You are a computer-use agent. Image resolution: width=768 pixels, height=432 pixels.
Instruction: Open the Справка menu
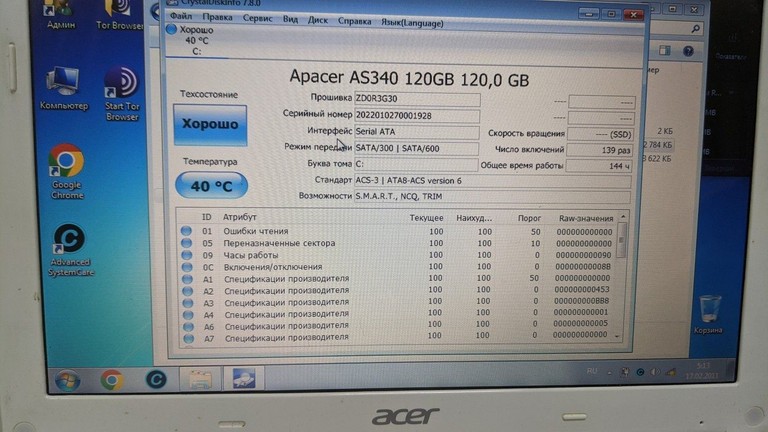354,21
